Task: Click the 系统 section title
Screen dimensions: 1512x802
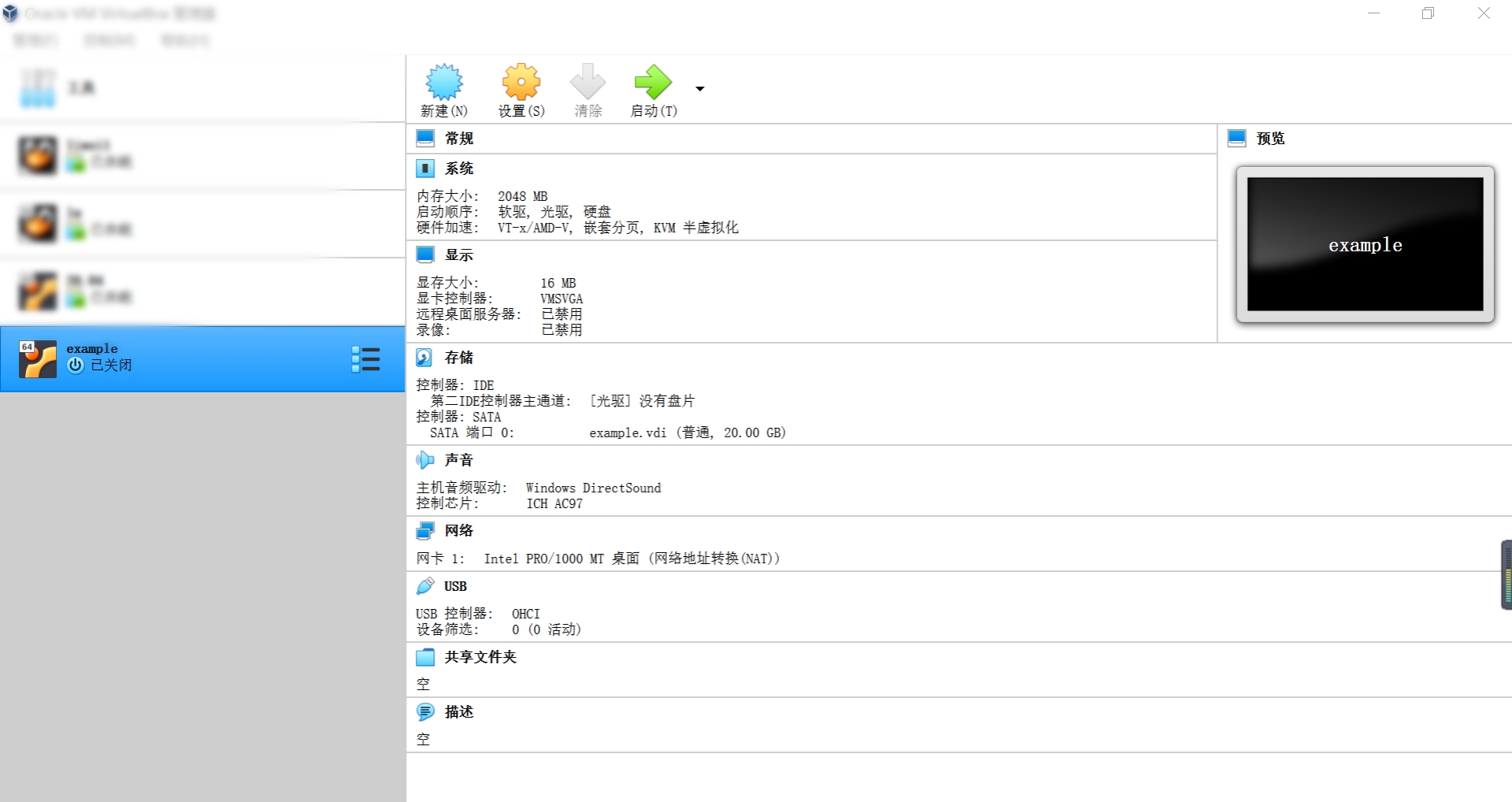Action: click(459, 169)
